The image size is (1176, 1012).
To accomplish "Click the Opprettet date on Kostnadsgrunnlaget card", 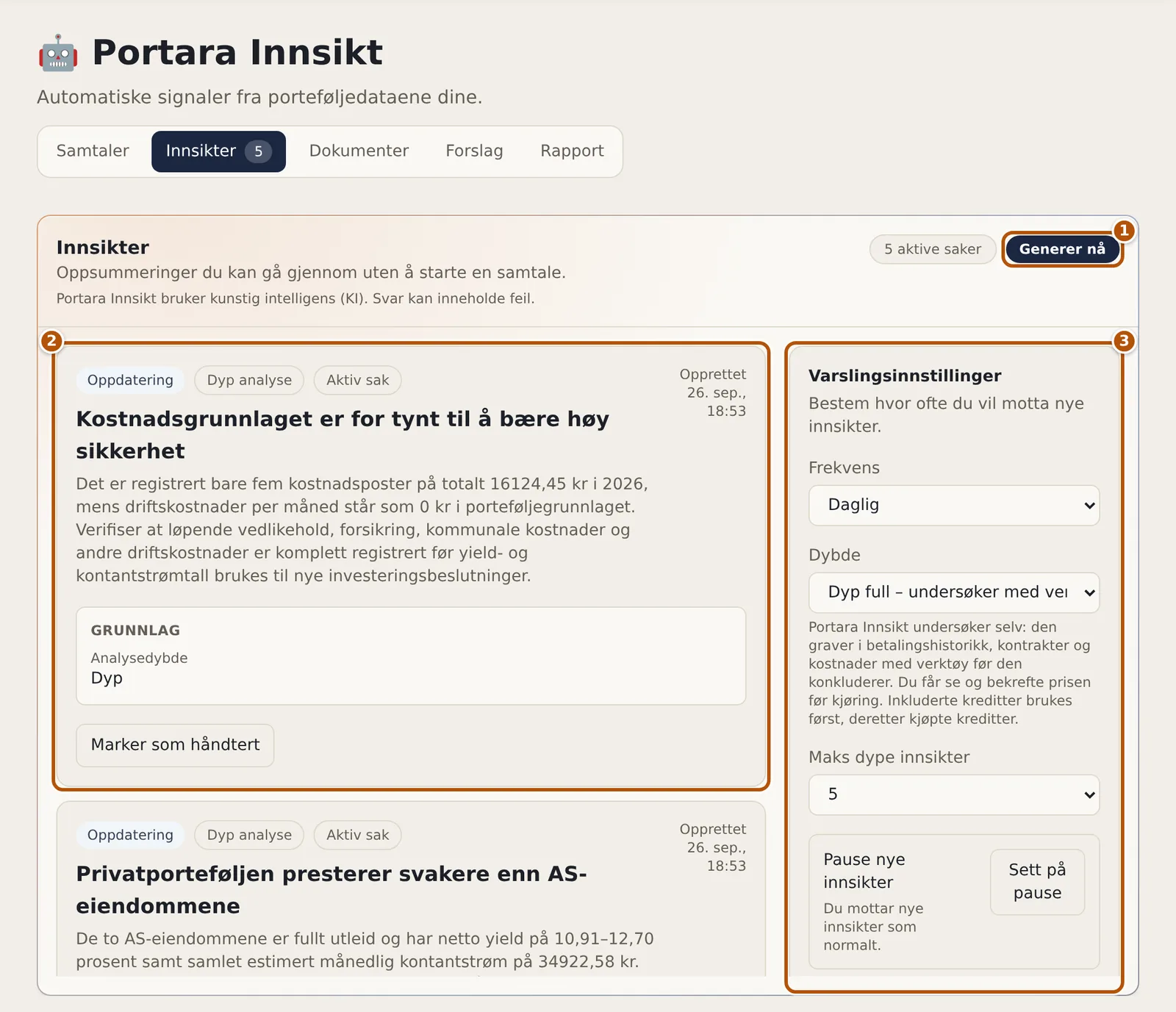I will tap(713, 392).
